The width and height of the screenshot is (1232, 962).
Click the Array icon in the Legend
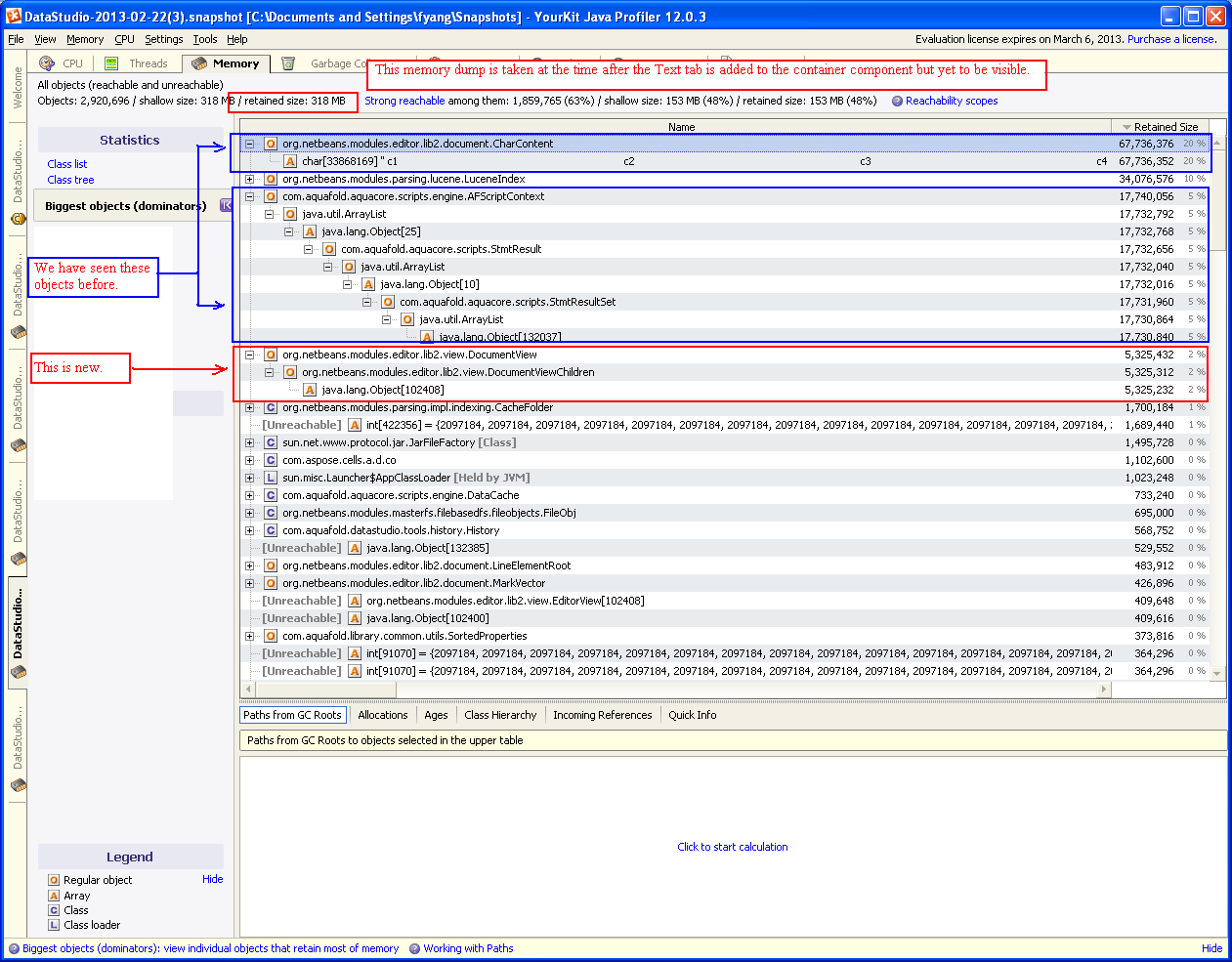[54, 896]
